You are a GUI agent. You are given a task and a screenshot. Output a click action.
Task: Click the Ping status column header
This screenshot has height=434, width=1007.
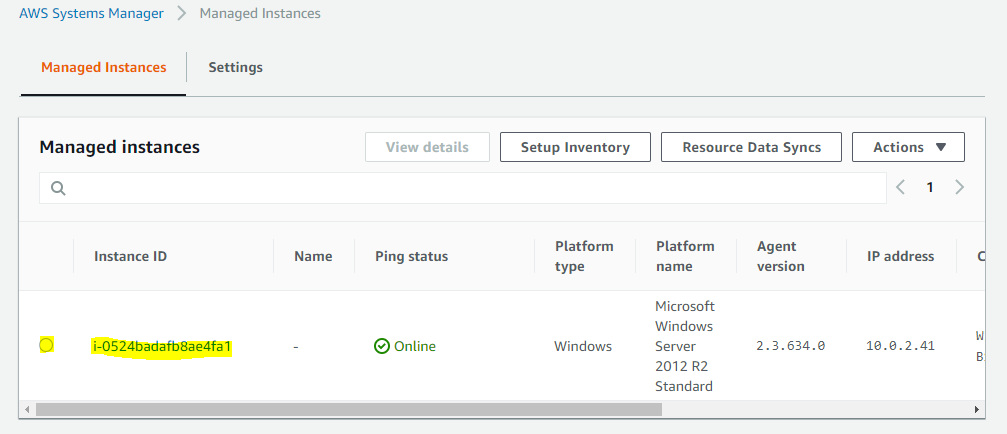(x=412, y=256)
